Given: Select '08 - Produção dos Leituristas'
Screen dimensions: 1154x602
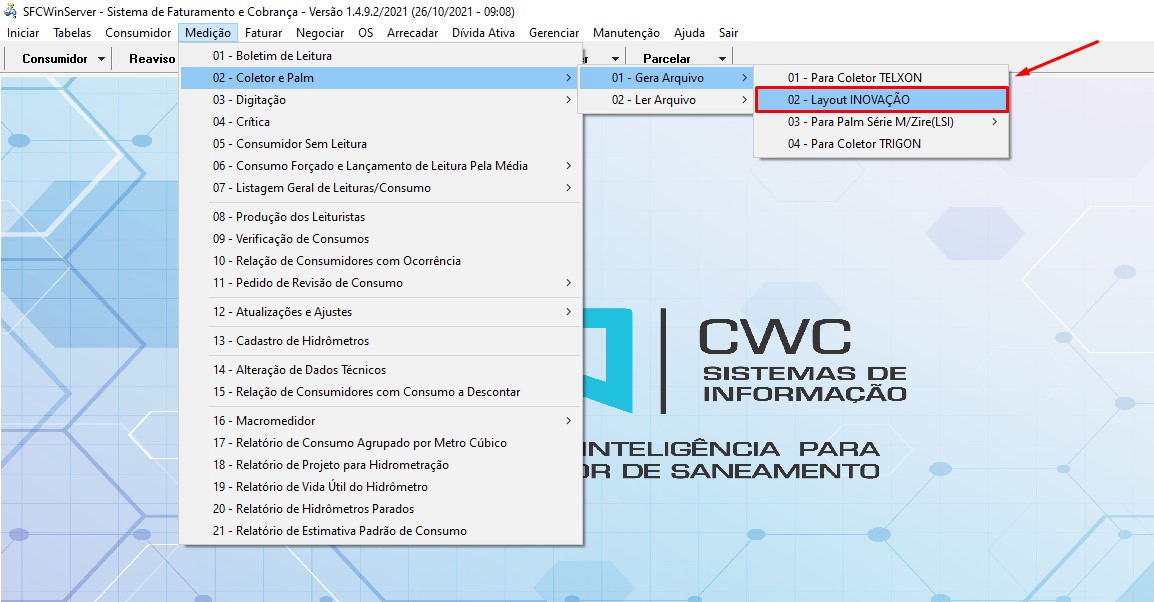Looking at the screenshot, I should click(300, 217).
